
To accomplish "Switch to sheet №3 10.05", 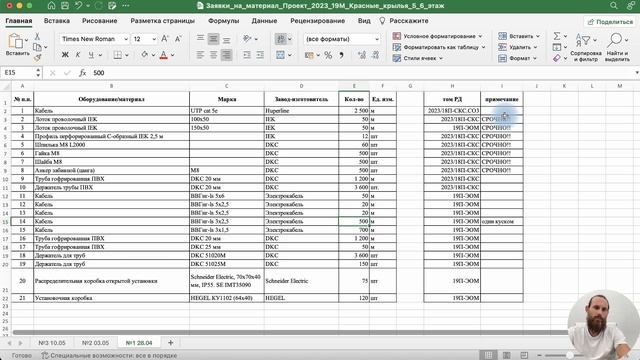I will click(x=52, y=343).
